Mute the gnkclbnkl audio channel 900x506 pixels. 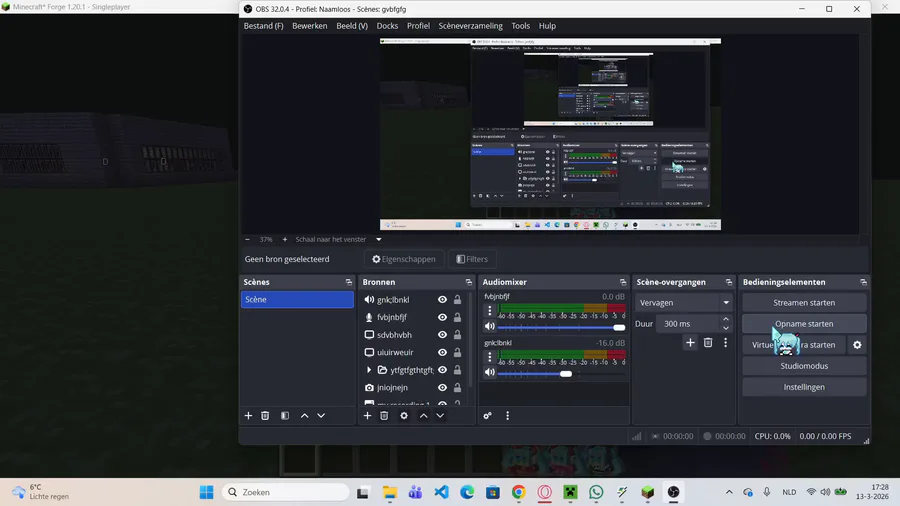(490, 372)
